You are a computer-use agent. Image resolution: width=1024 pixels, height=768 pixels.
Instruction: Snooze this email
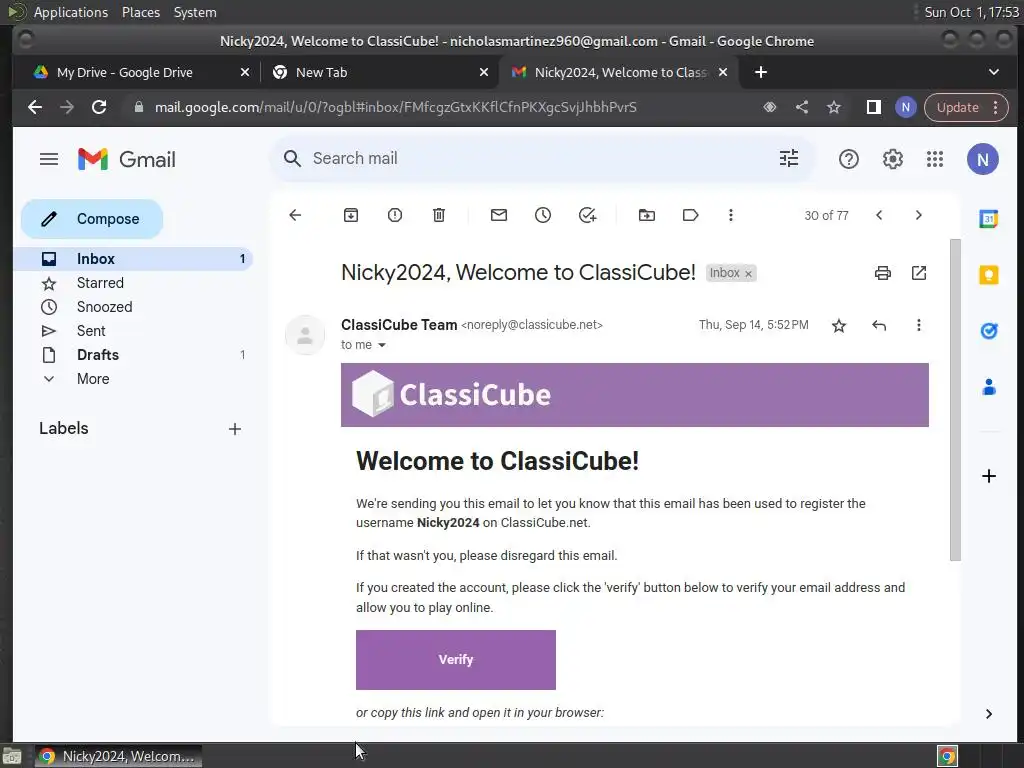click(x=543, y=215)
